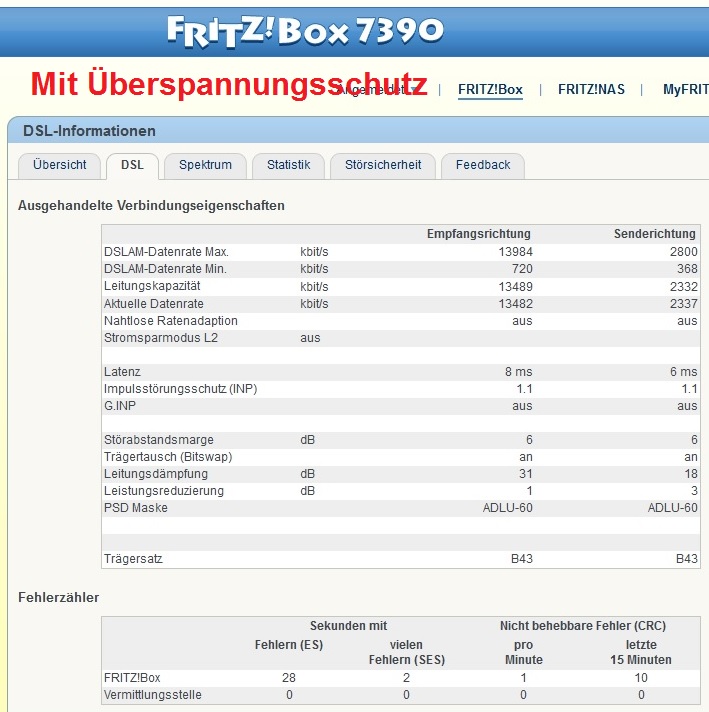Image resolution: width=709 pixels, height=712 pixels.
Task: Click the DSL-Informationen panel heading
Action: 89,131
